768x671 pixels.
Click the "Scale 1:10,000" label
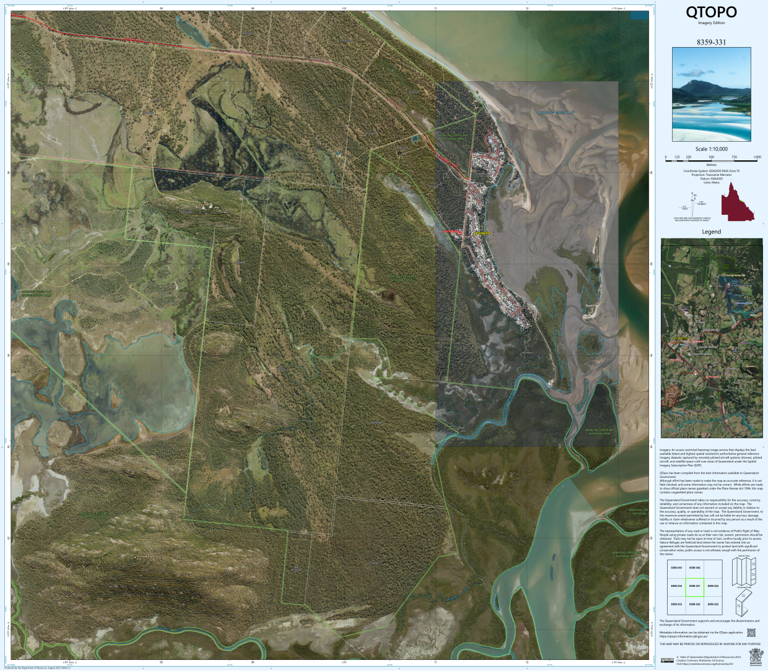pos(711,149)
